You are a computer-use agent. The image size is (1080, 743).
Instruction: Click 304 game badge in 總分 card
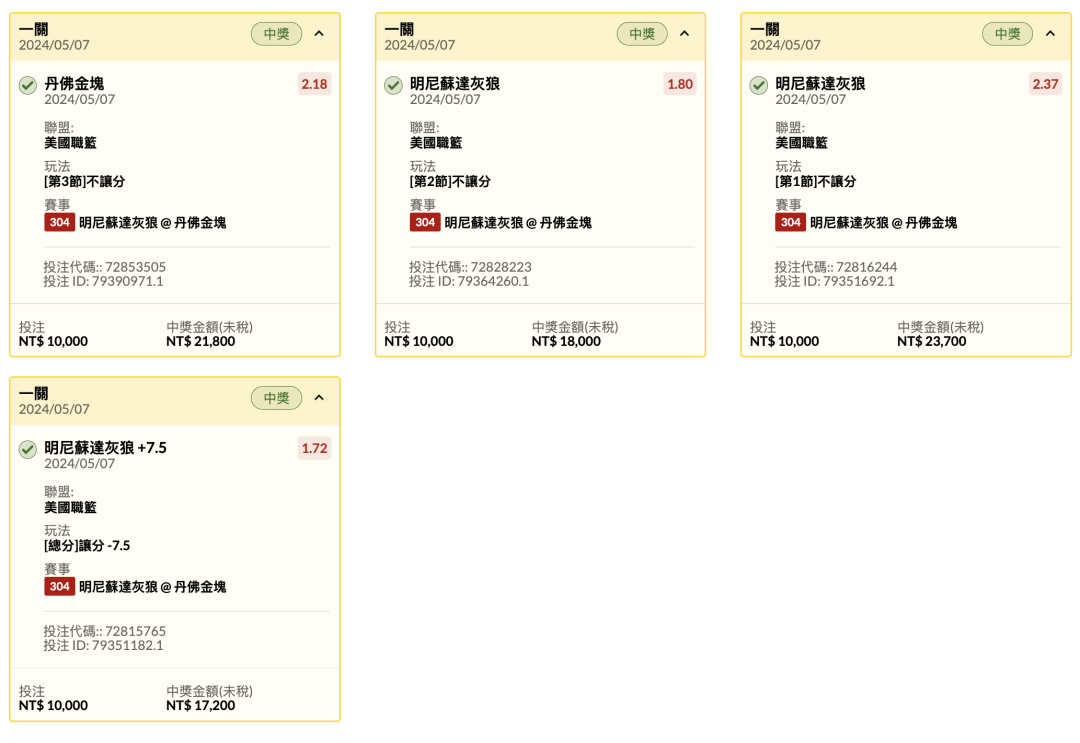coord(59,587)
